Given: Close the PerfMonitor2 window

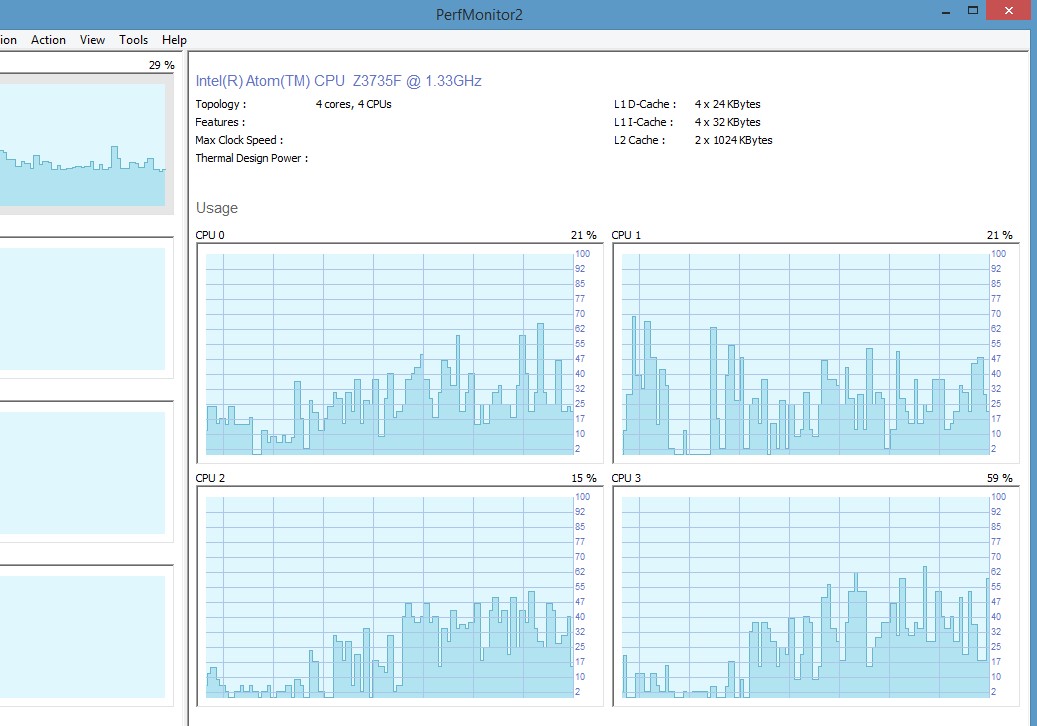Looking at the screenshot, I should coord(1009,10).
